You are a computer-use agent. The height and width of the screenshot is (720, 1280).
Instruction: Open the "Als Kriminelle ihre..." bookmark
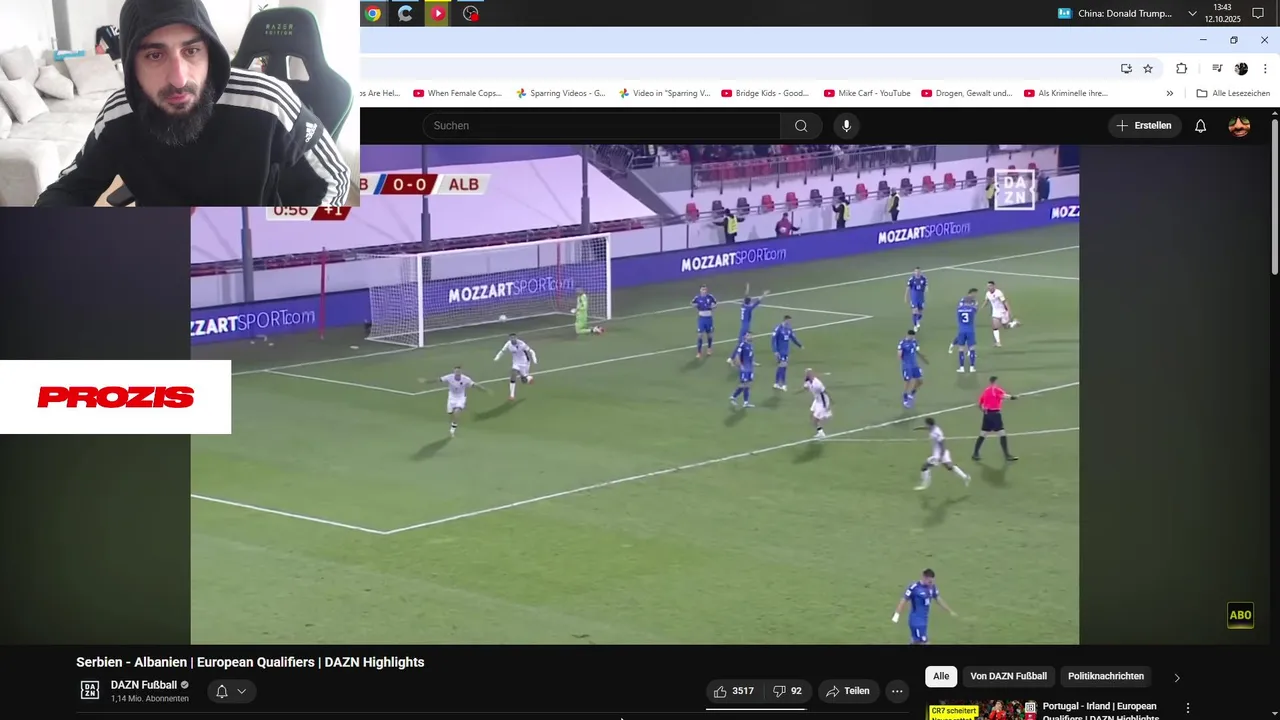pyautogui.click(x=1066, y=93)
